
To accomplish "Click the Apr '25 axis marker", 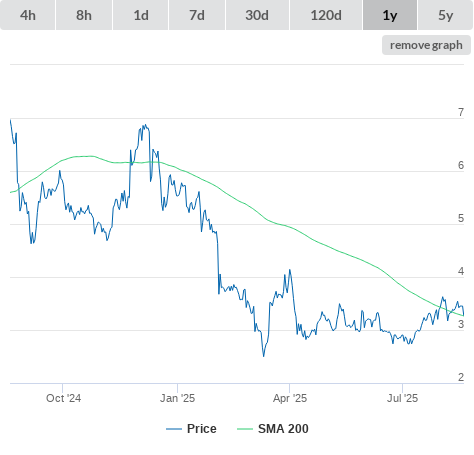I will coord(290,398).
